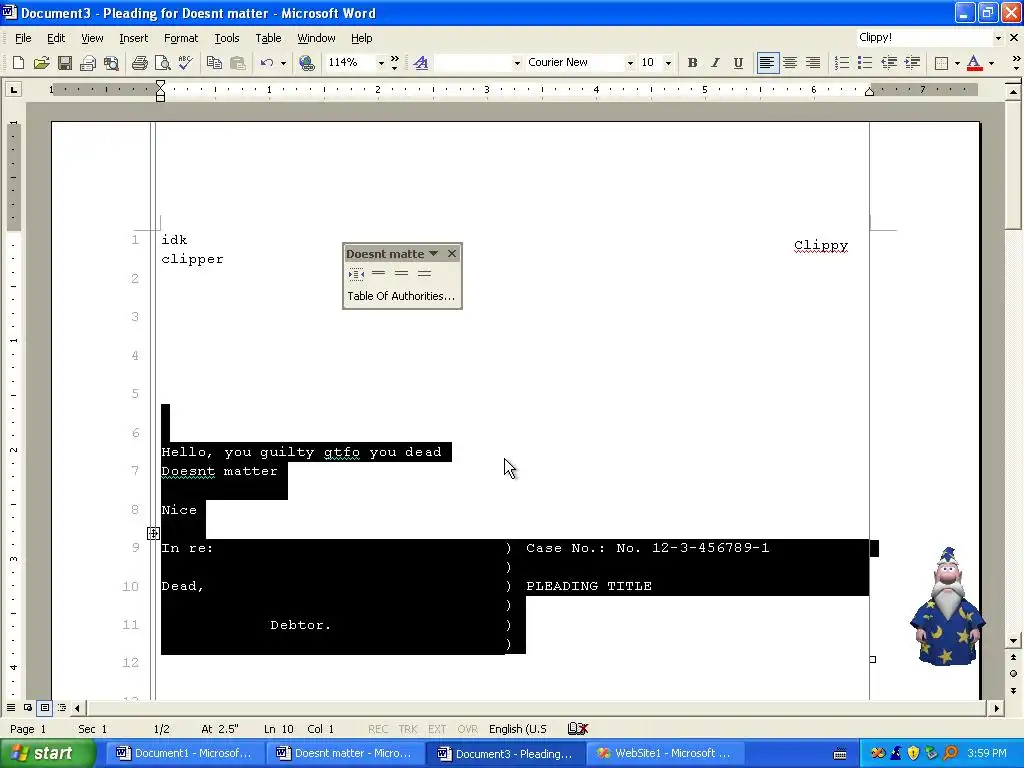Click the Paste toolbar icon
The height and width of the screenshot is (768, 1024).
click(238, 63)
